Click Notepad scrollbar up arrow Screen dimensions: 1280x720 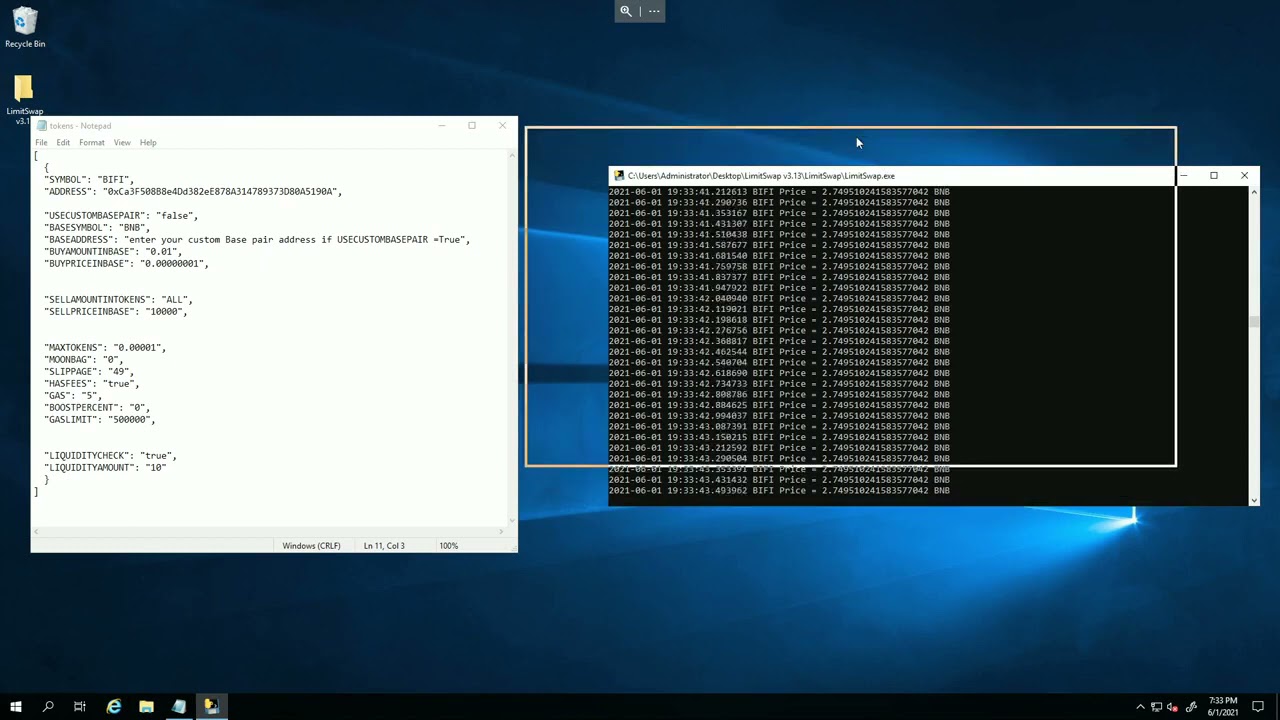coord(513,155)
